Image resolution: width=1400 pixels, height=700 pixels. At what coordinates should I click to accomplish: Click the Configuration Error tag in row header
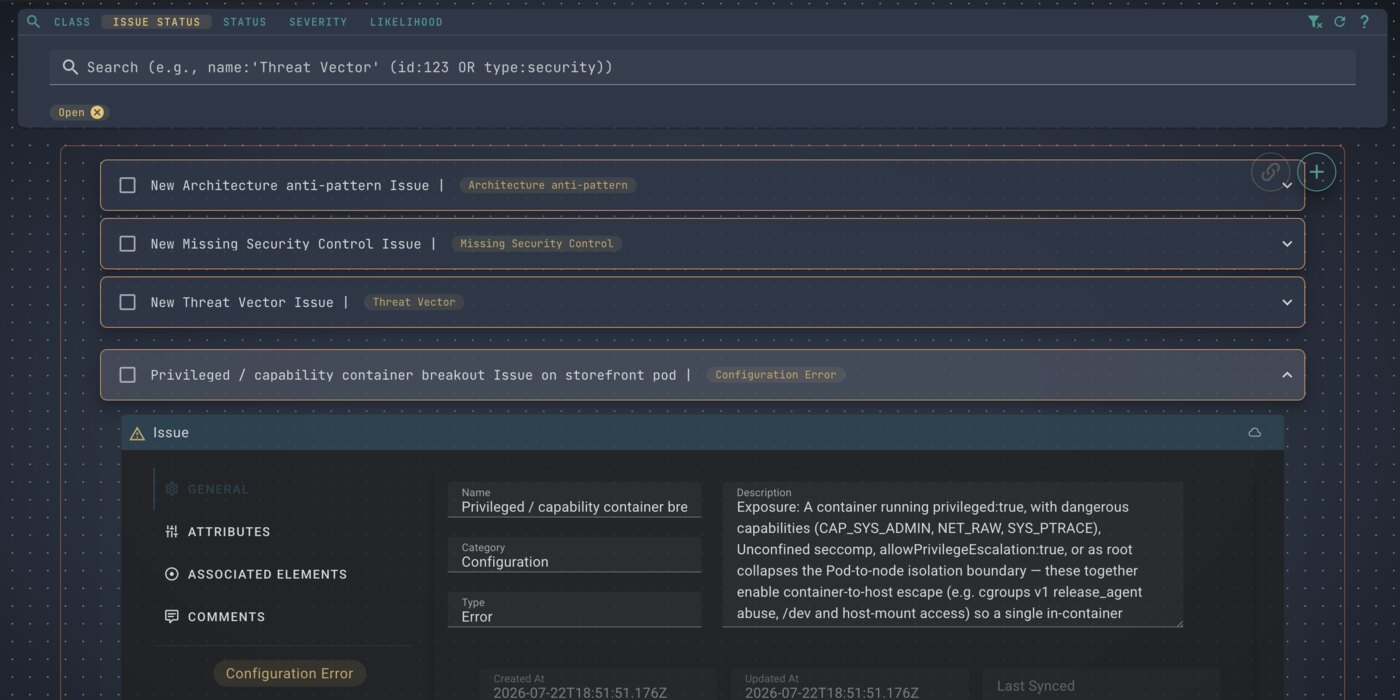(x=776, y=375)
